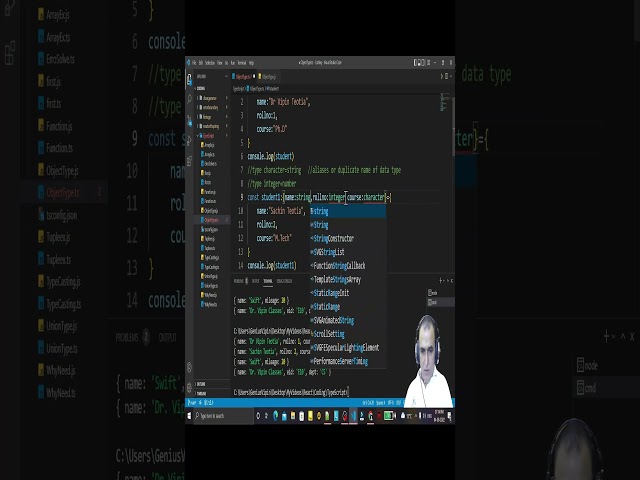640x480 pixels.
Task: Click the Cortana circle icon in taskbar
Action: point(258,416)
